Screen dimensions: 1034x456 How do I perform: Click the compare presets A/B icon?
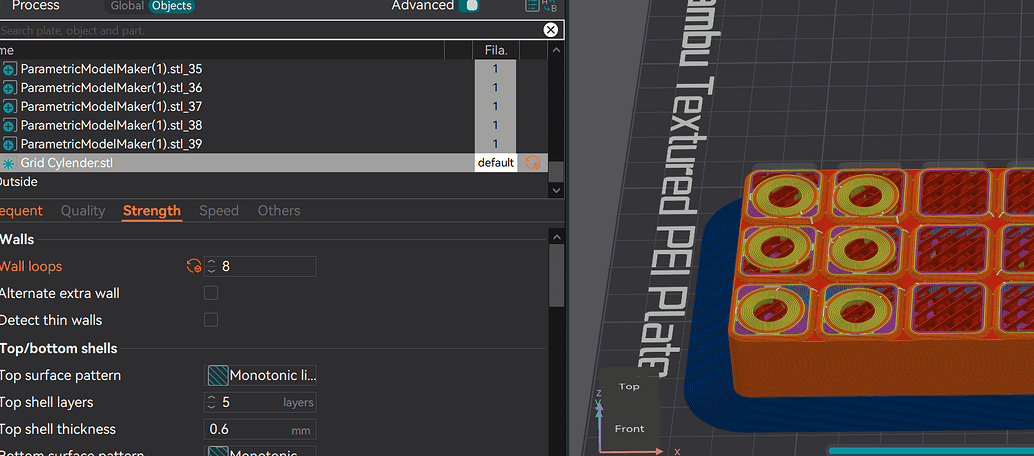tap(549, 5)
